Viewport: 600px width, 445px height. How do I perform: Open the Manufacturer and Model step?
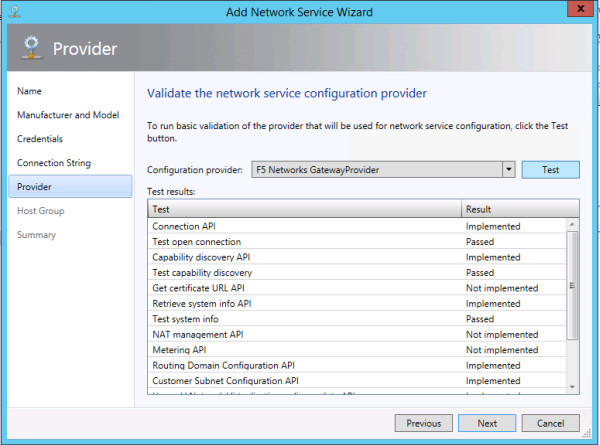pyautogui.click(x=68, y=115)
